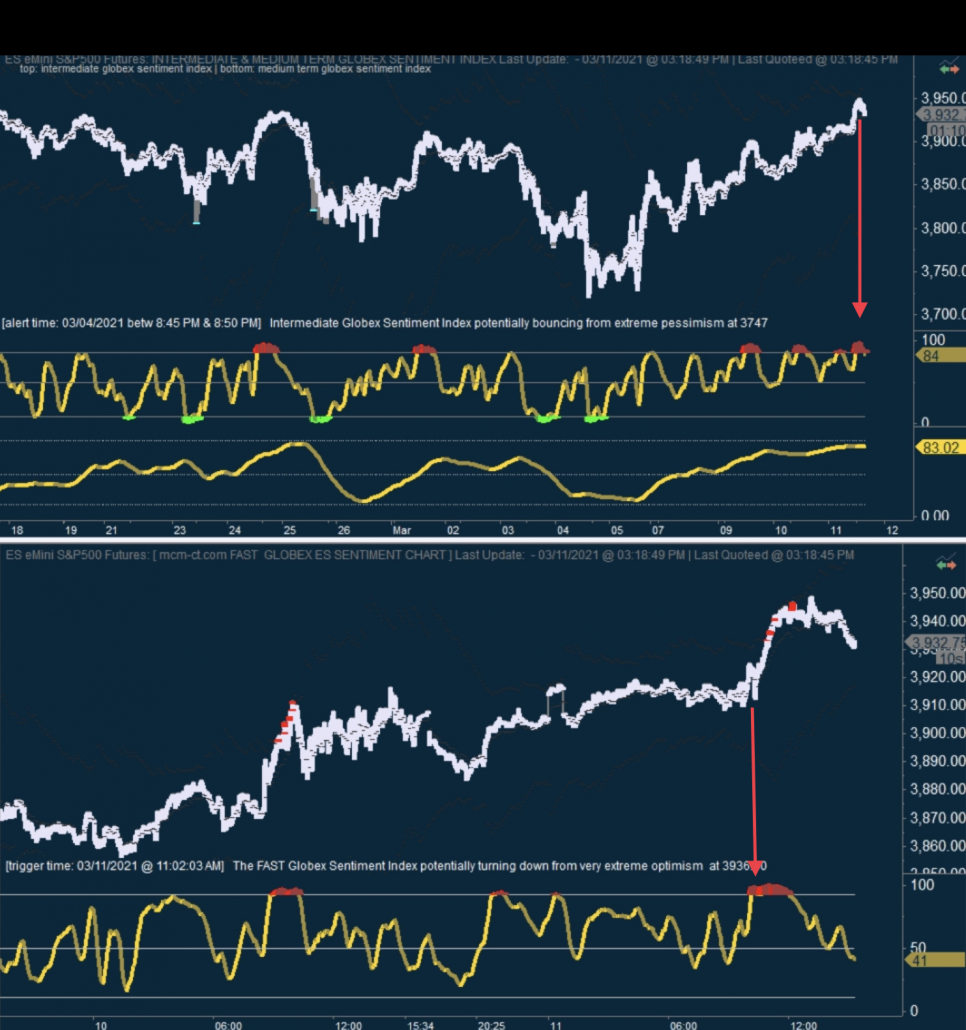966x1030 pixels.
Task: Click the 21 date label on the time axis
Action: [x=111, y=530]
